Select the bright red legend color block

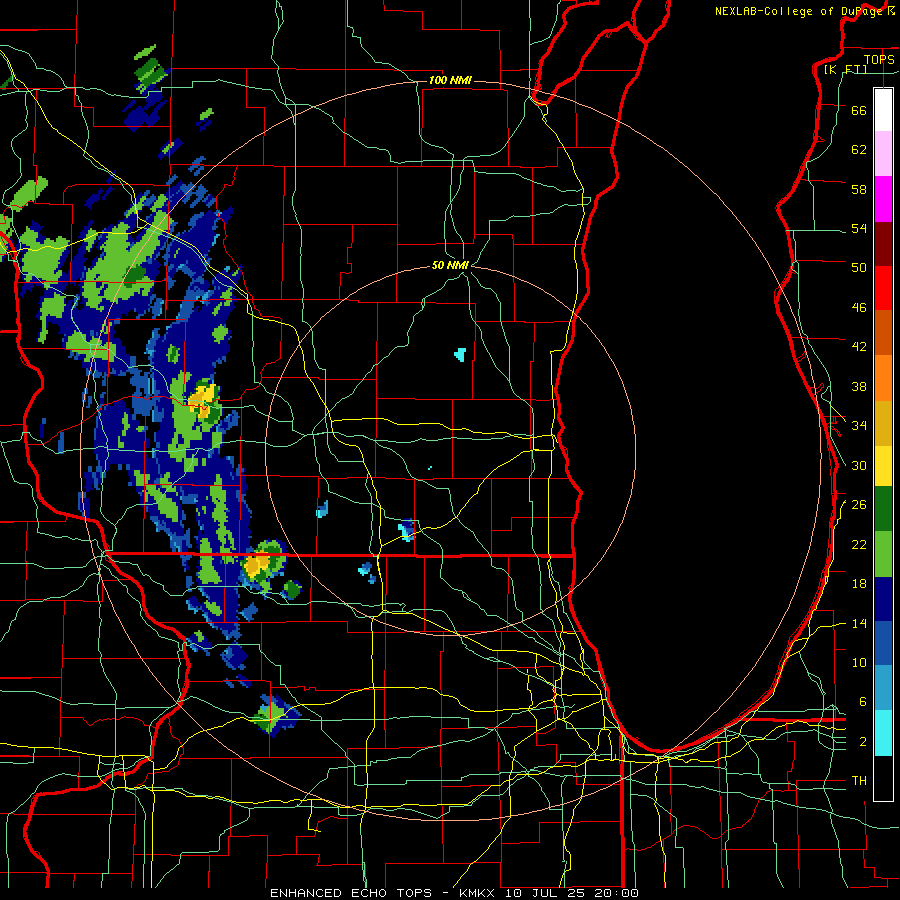point(883,288)
